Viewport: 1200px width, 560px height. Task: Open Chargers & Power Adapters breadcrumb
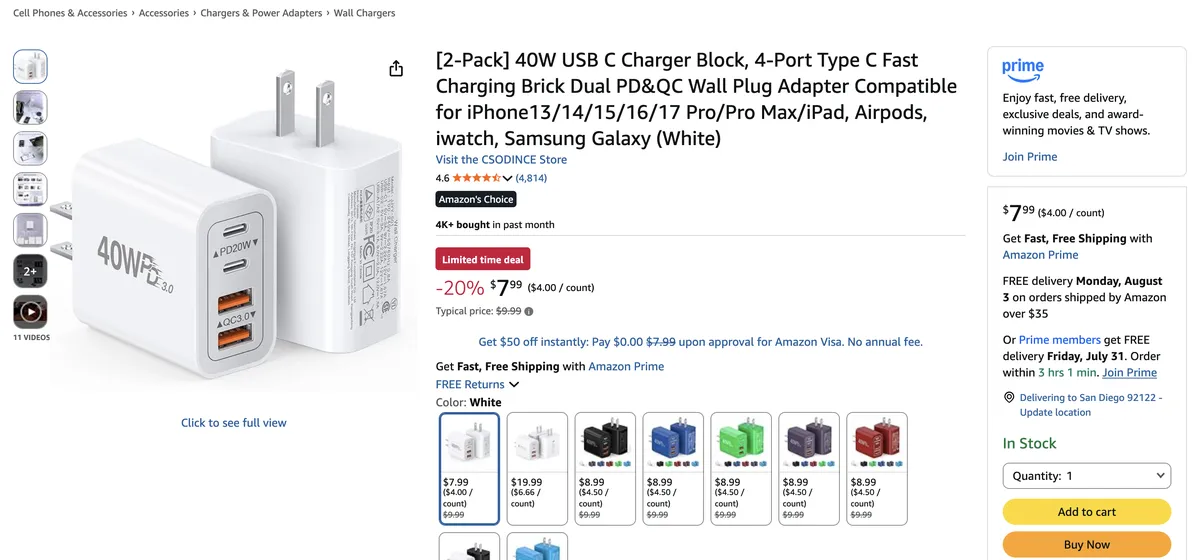(x=261, y=13)
